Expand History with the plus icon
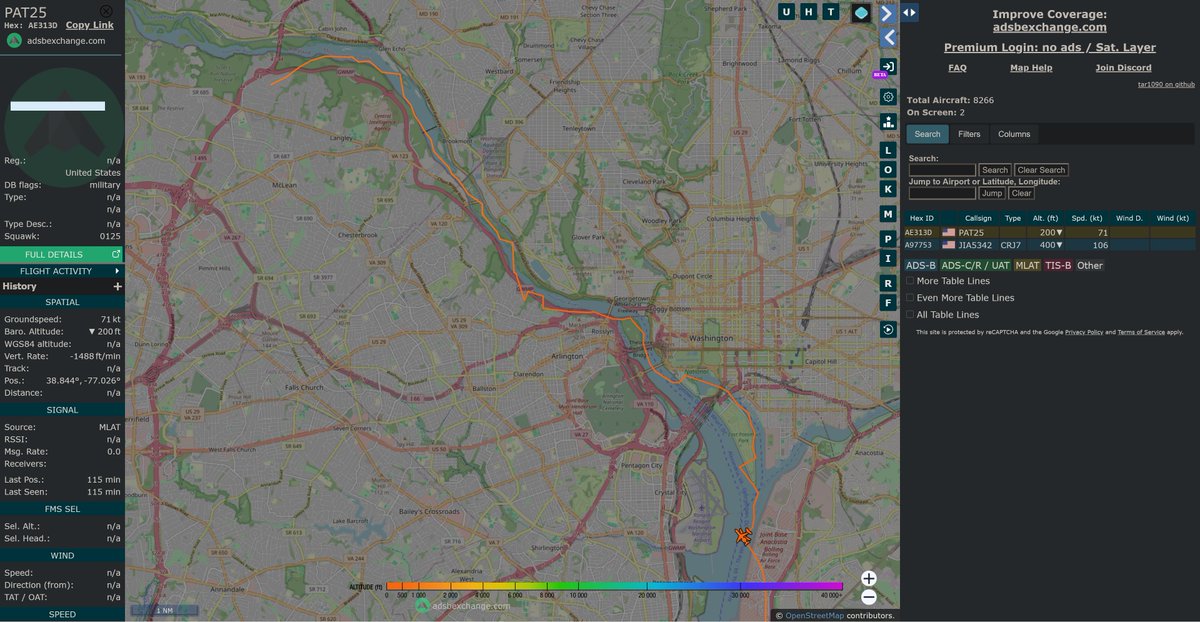 tap(117, 287)
